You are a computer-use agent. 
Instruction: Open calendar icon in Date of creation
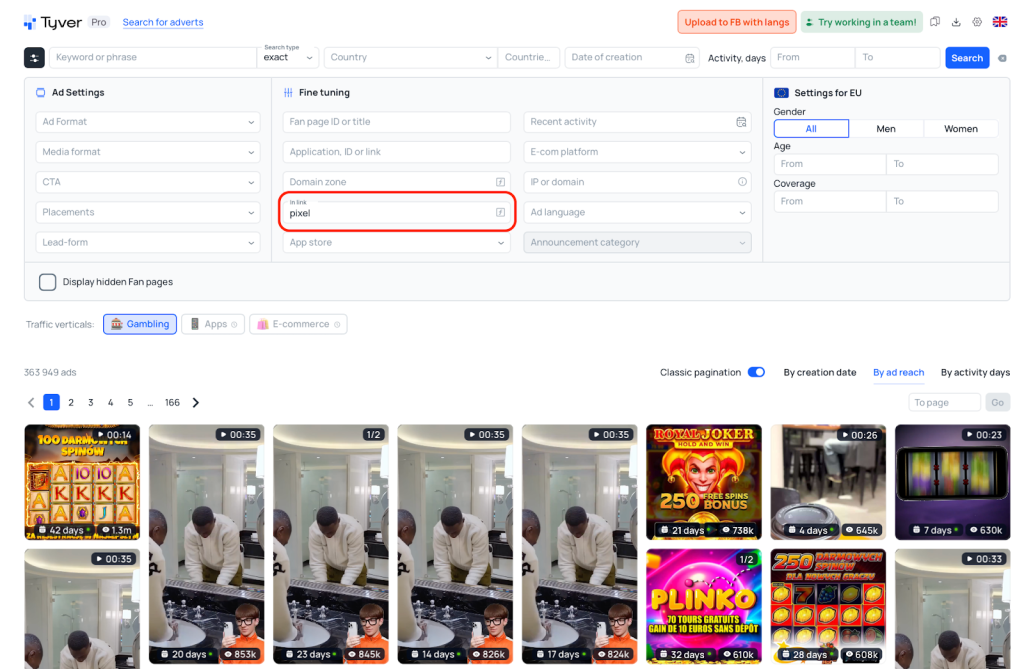689,58
